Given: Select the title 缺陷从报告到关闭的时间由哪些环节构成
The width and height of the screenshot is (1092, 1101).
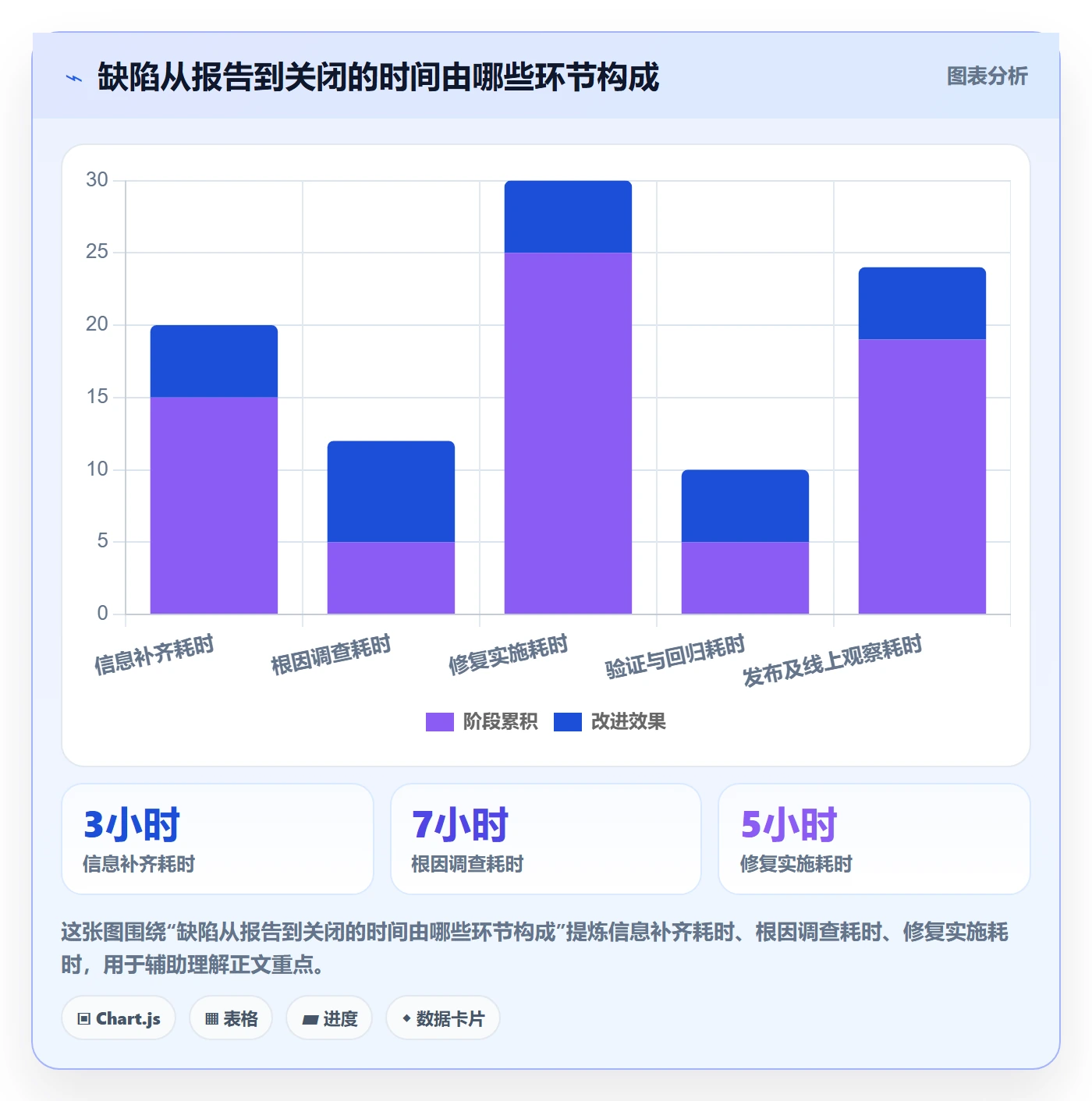Looking at the screenshot, I should [x=378, y=77].
